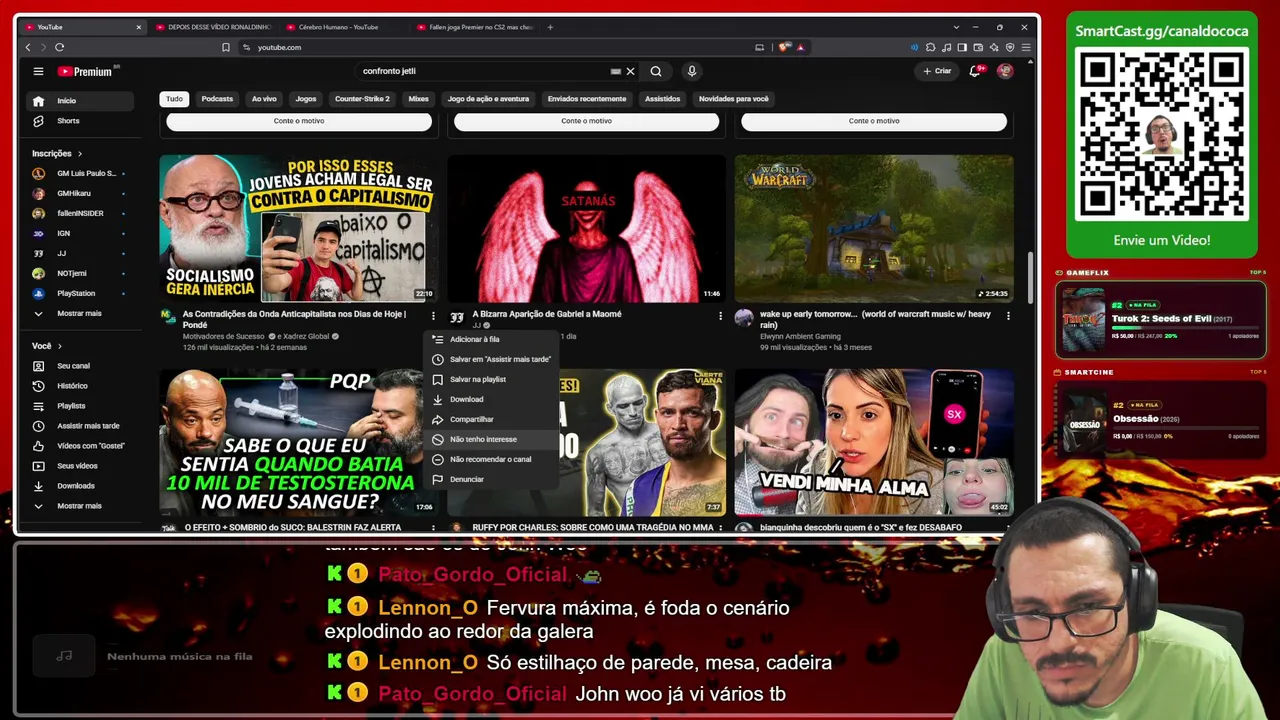The width and height of the screenshot is (1280, 720).
Task: Select the Jogo de ação e aventura chip
Action: coord(488,99)
